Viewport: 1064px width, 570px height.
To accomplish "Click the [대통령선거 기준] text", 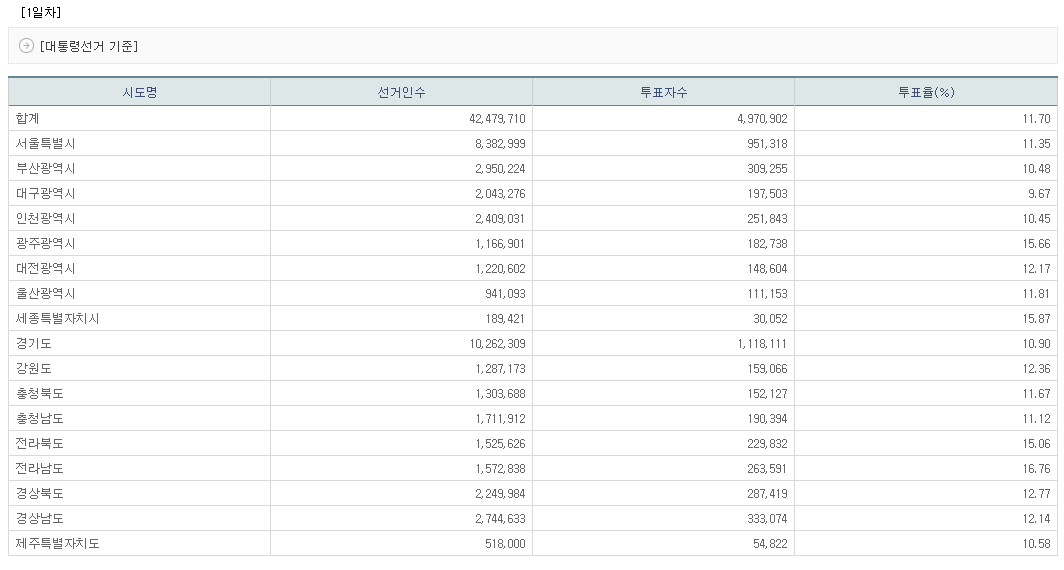I will [89, 46].
